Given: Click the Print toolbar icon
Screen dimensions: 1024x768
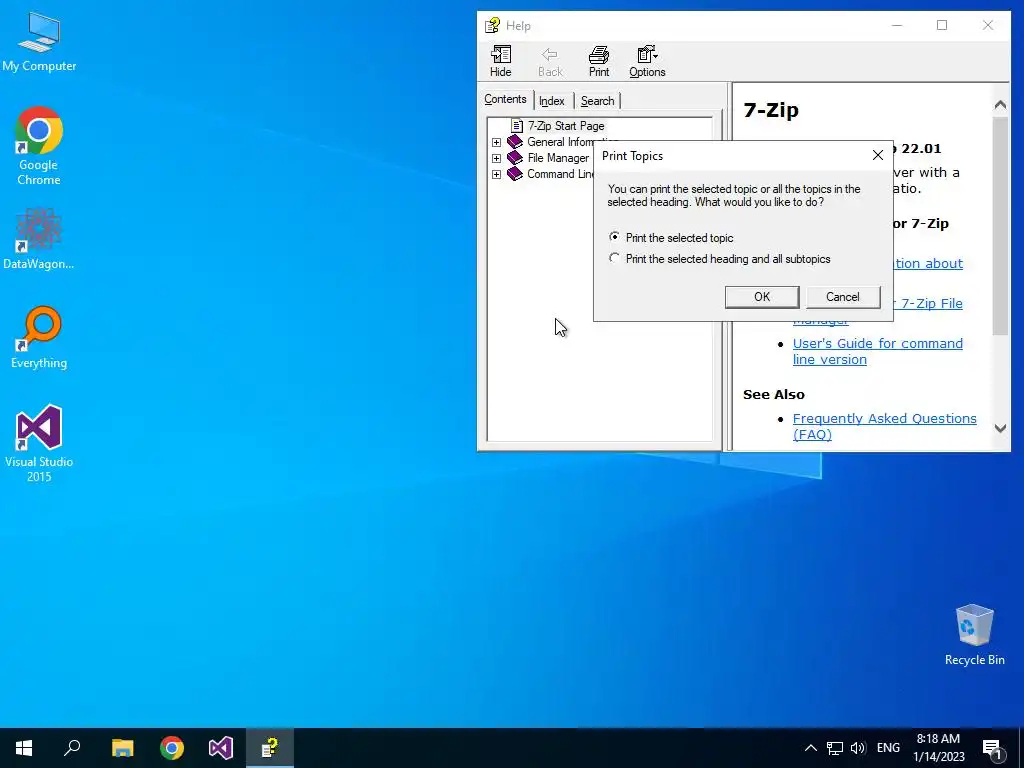Looking at the screenshot, I should click(x=599, y=61).
